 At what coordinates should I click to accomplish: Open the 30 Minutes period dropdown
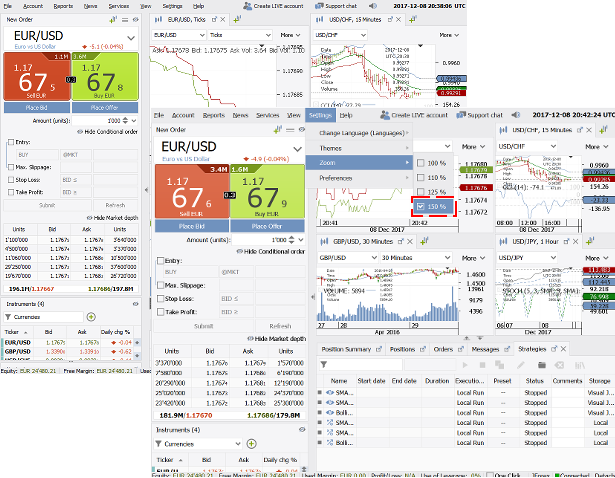(416, 258)
